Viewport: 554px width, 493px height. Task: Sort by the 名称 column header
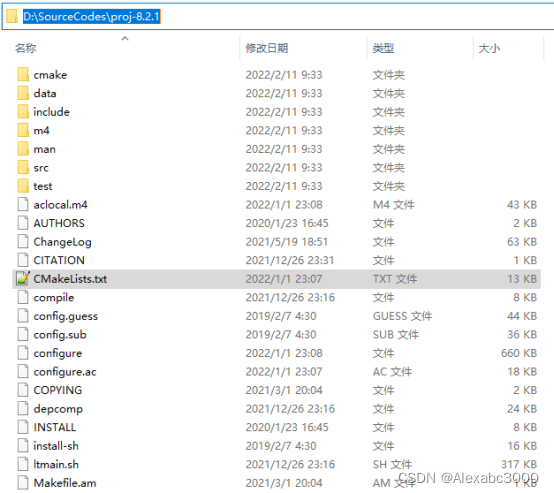point(25,48)
